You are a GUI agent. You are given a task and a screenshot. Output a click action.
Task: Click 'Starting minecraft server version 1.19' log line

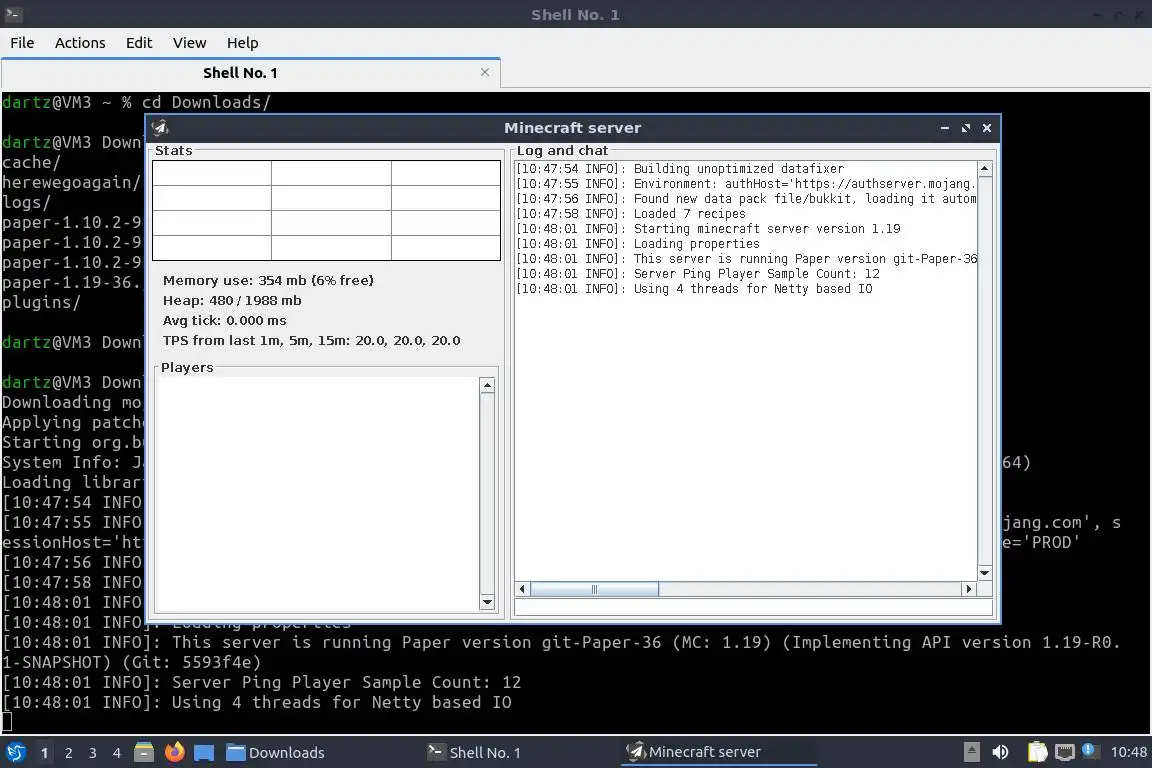(x=708, y=229)
